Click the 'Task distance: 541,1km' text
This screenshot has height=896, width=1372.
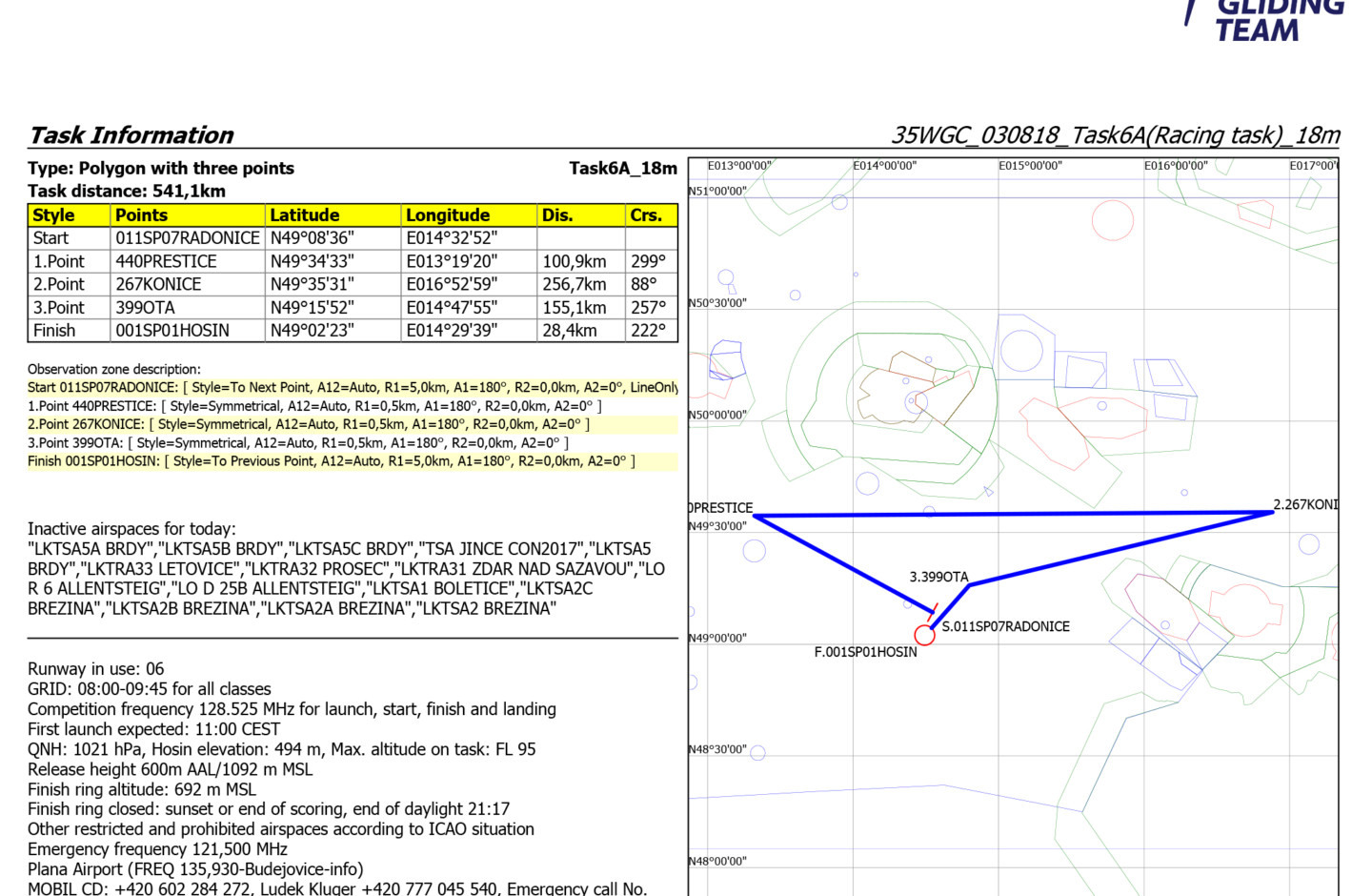[127, 191]
